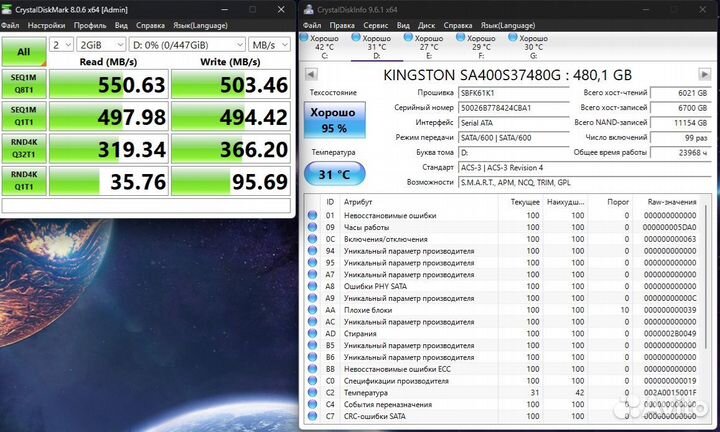The image size is (720, 432).
Task: Open Справка menu in CrystalDiskMark
Action: point(150,25)
